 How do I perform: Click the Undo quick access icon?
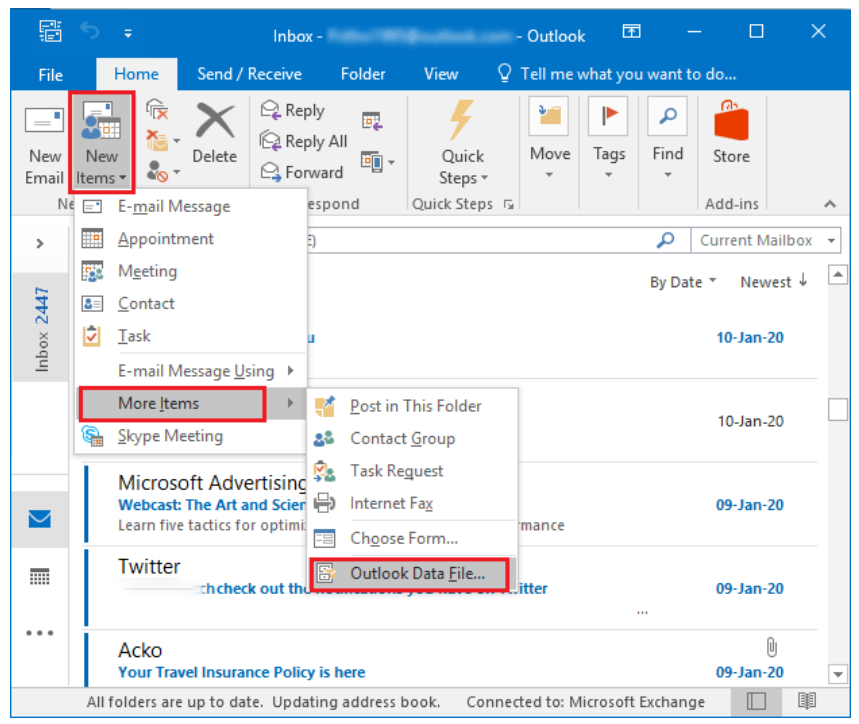tap(90, 31)
